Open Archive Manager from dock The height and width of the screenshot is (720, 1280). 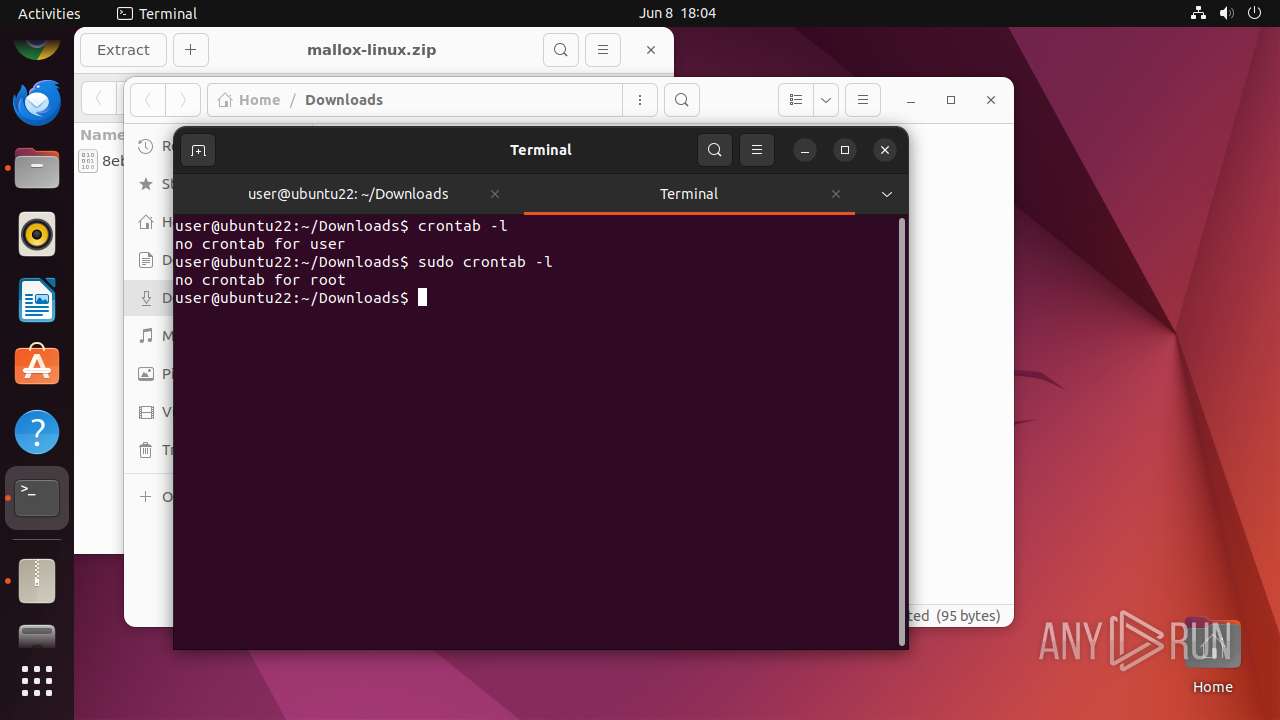[x=37, y=580]
